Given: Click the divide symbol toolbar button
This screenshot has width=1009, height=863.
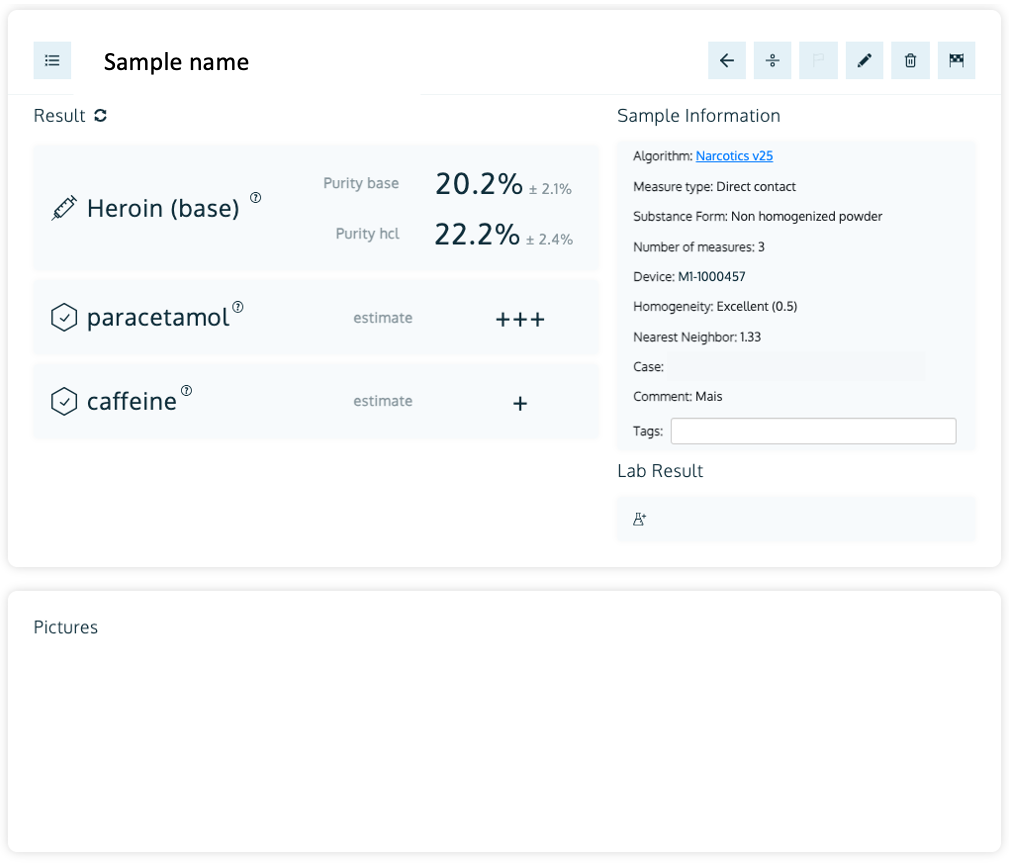Looking at the screenshot, I should pos(773,61).
